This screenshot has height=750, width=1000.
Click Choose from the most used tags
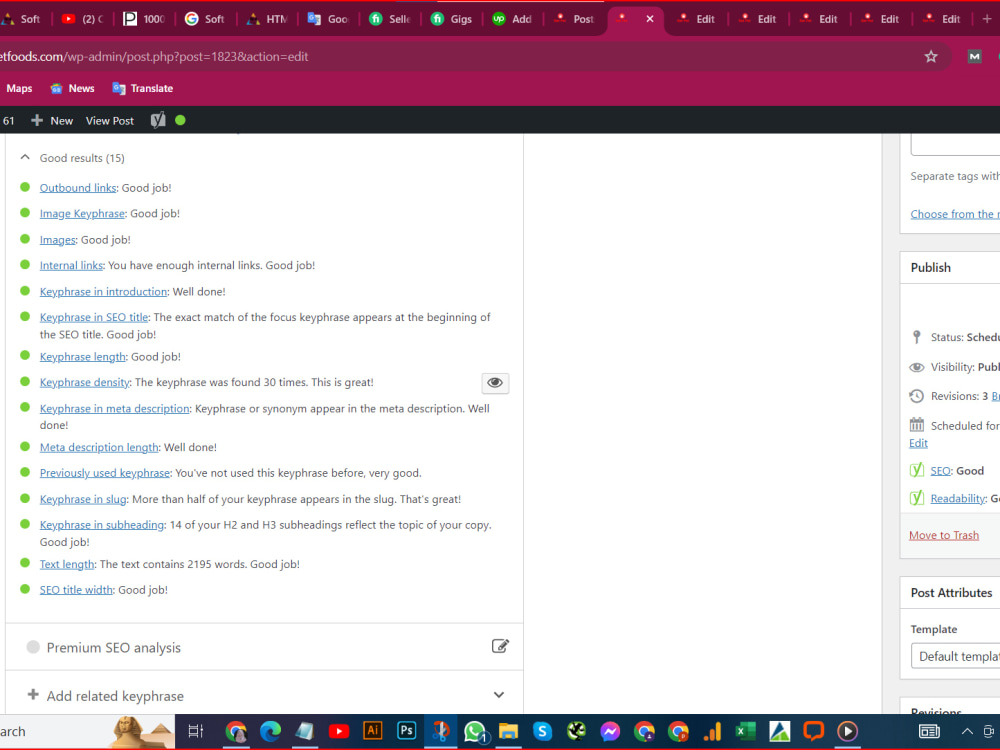pyautogui.click(x=955, y=214)
